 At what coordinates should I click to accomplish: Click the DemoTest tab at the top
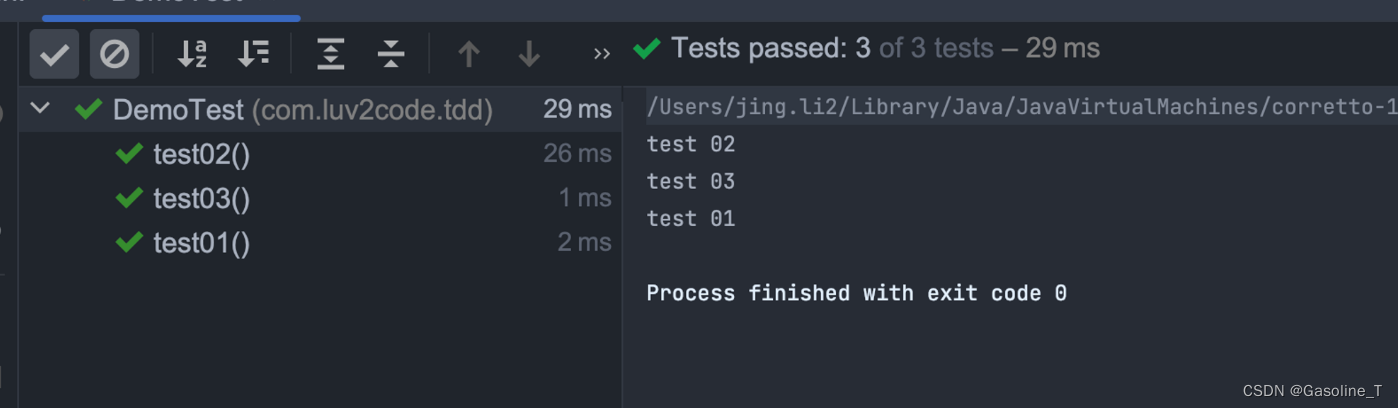point(175,3)
